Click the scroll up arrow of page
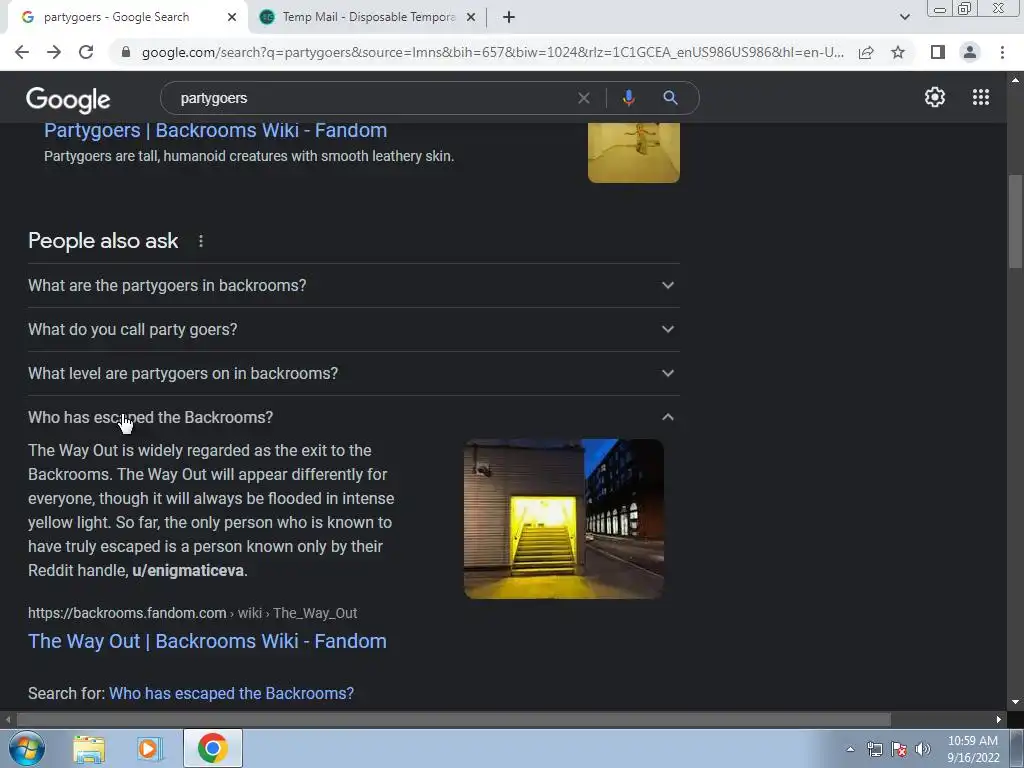The height and width of the screenshot is (768, 1024). tap(1015, 80)
